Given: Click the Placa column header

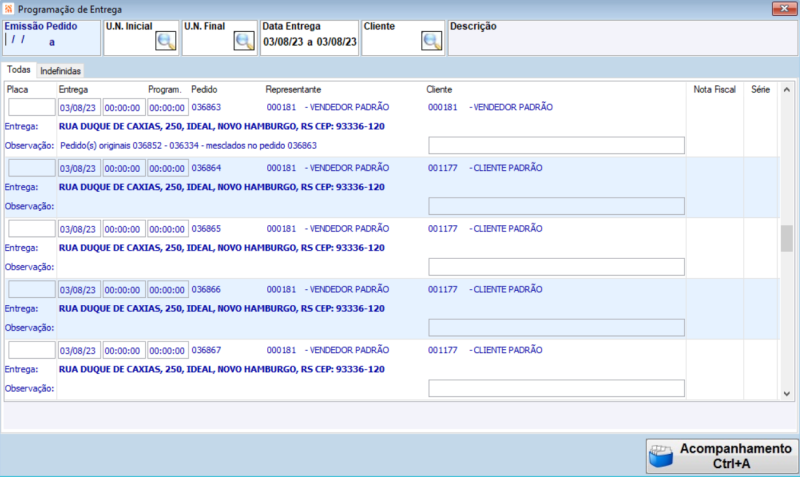Looking at the screenshot, I should pos(17,89).
